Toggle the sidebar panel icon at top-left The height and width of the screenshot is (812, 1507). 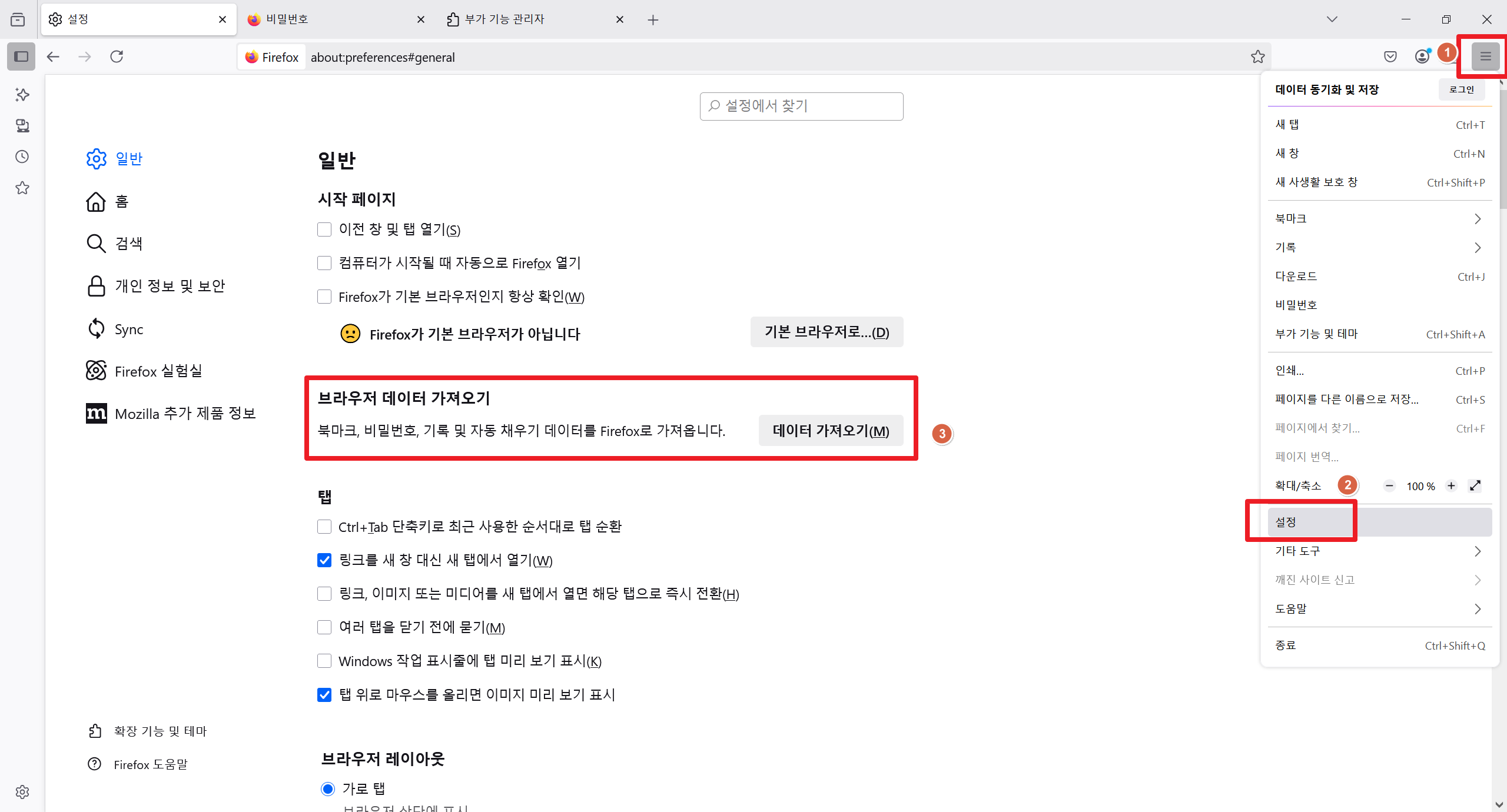pos(21,56)
